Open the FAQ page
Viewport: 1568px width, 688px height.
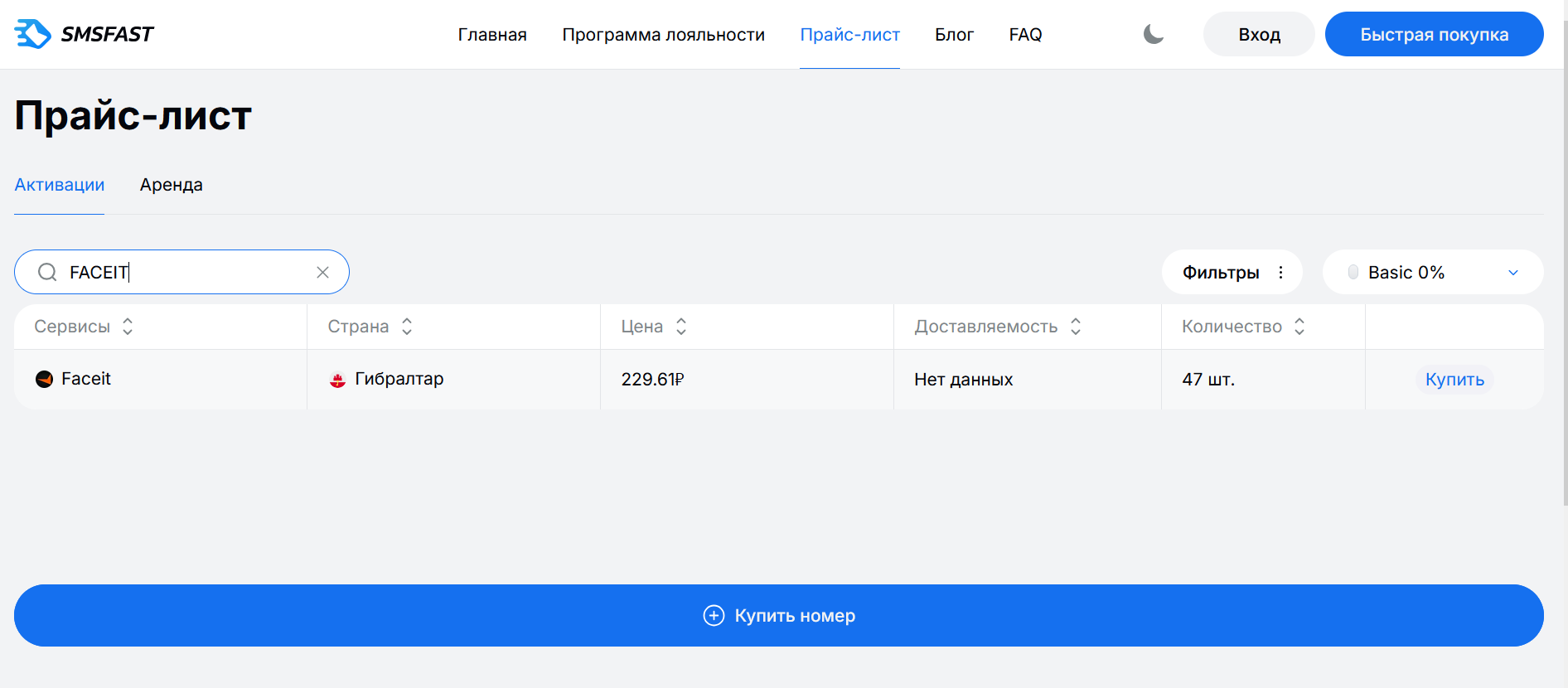tap(1025, 35)
